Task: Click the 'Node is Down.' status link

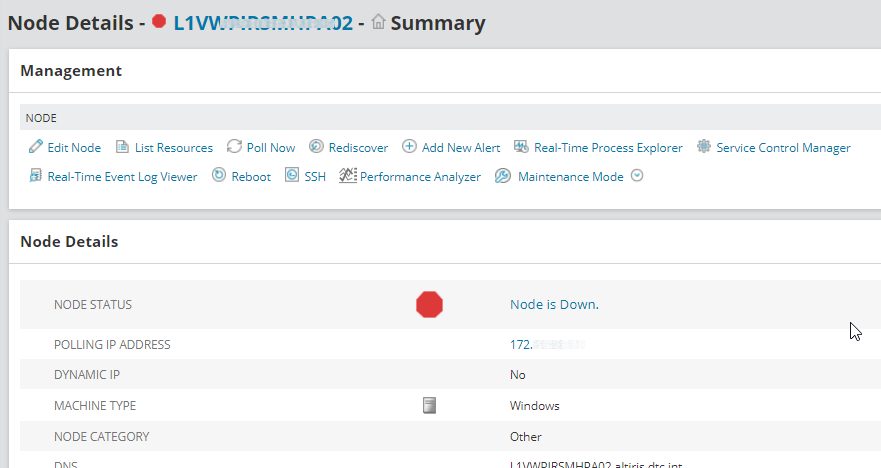Action: [x=555, y=305]
